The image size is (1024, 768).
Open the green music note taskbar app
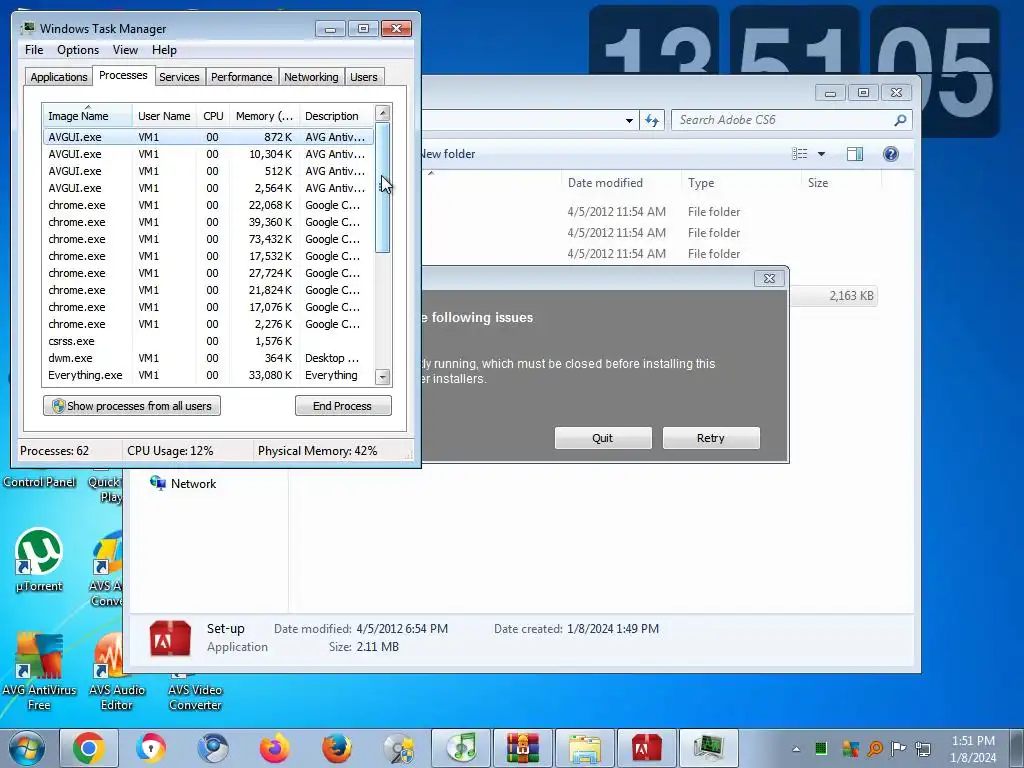462,748
